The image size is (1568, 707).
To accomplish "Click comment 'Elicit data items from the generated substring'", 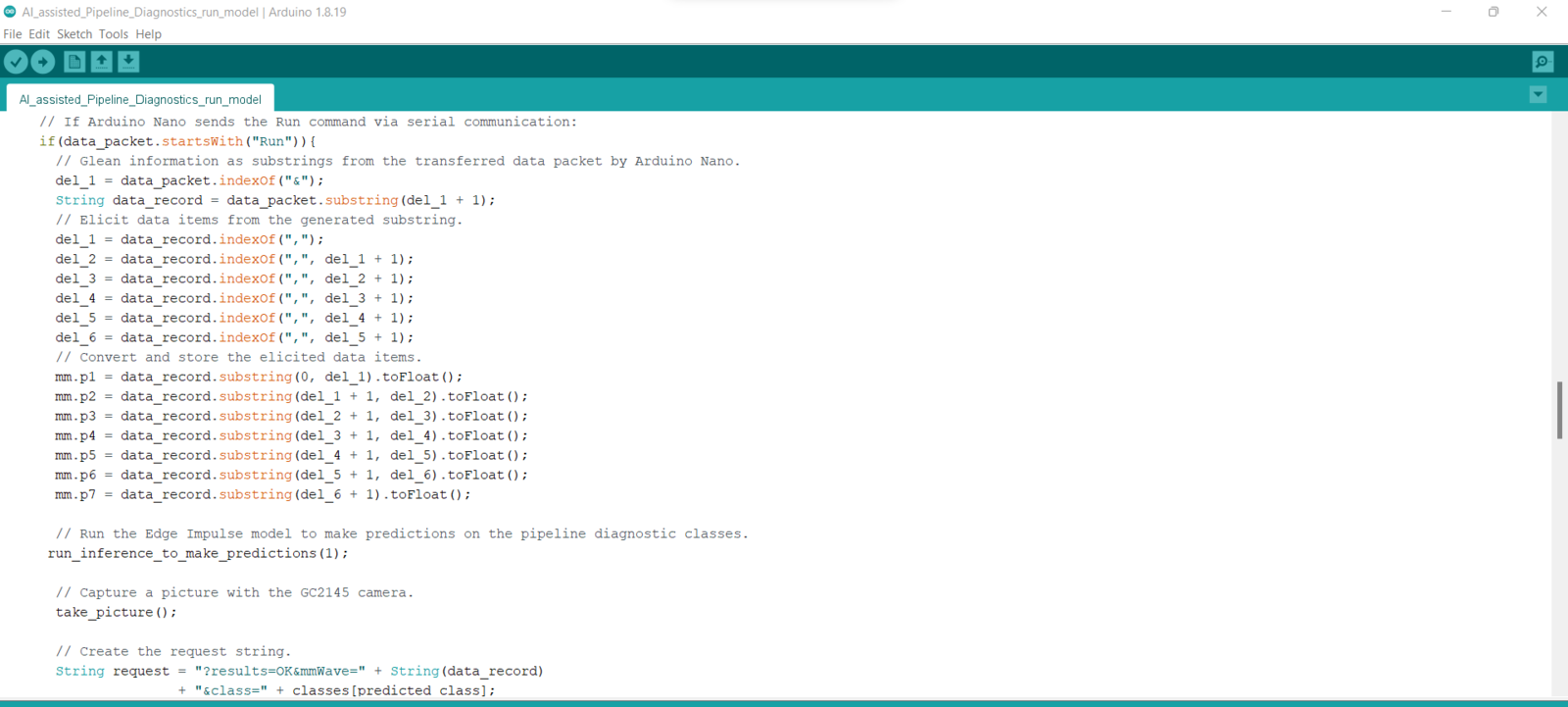I will tap(259, 220).
